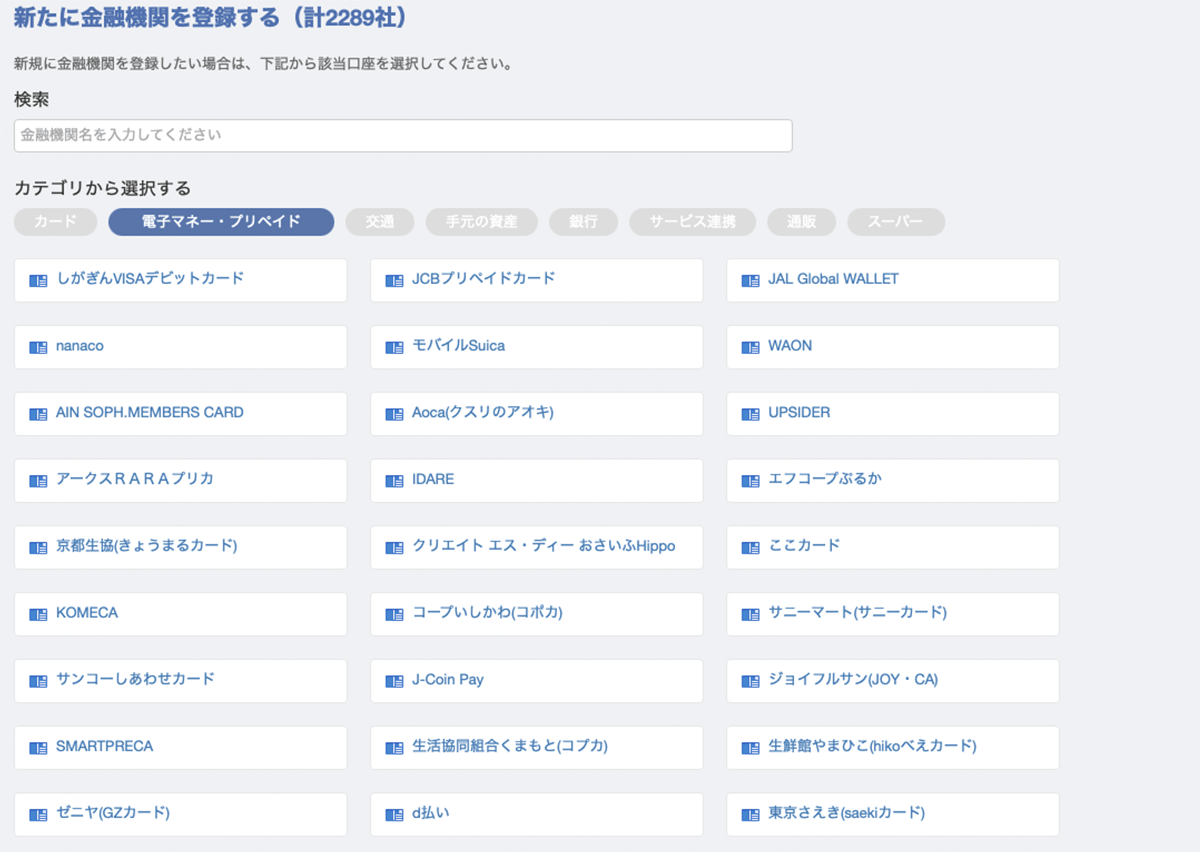Screen dimensions: 1200x852
Task: Click the icon beside AIN SOPH.MEMBERS CARD
Action: coord(39,414)
